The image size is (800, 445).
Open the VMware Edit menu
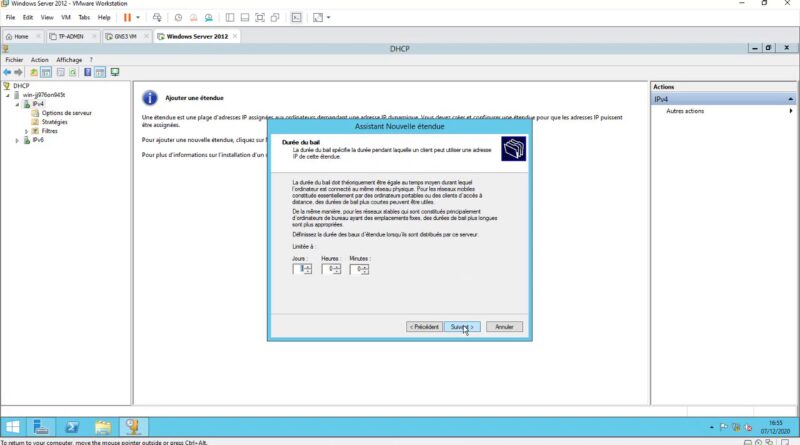point(28,17)
